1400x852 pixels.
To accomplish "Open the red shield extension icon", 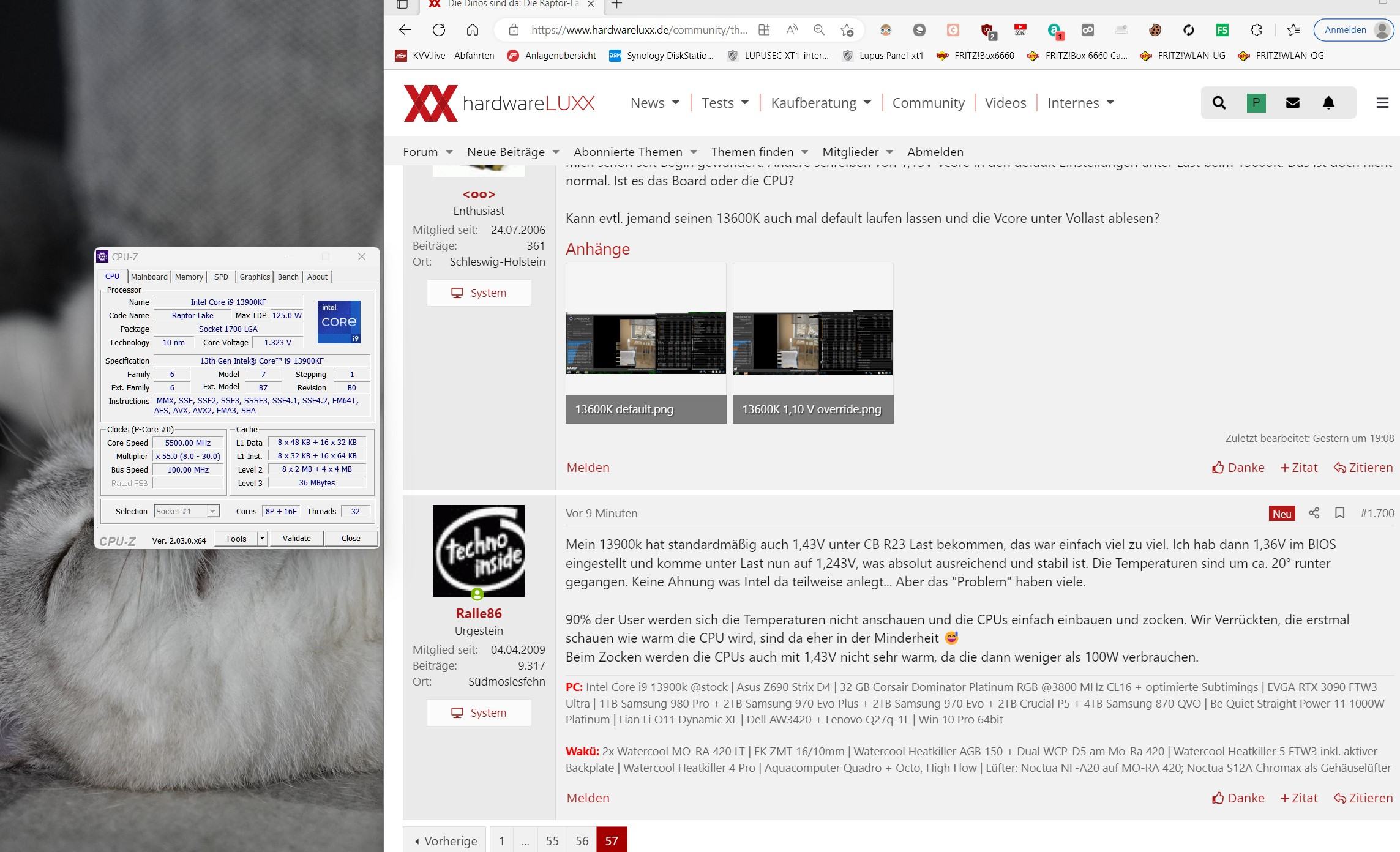I will [987, 30].
